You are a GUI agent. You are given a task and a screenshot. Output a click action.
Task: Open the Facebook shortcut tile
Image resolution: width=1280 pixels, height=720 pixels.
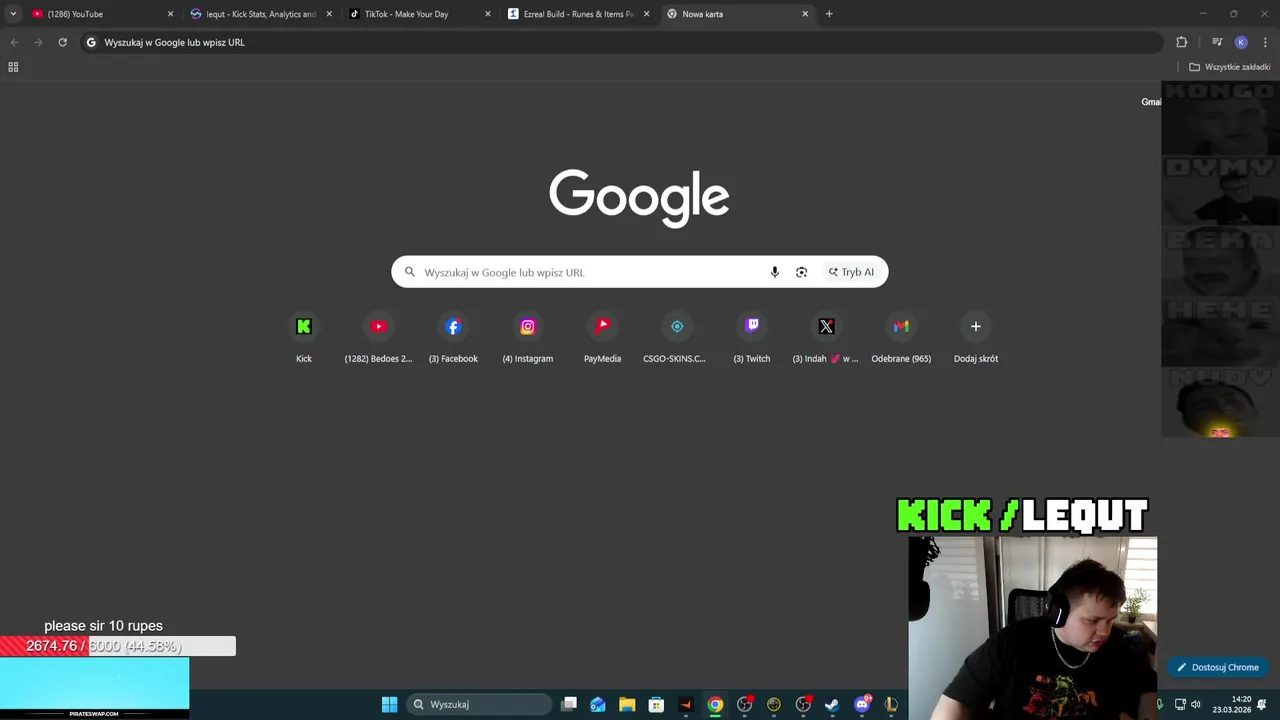[x=453, y=338]
